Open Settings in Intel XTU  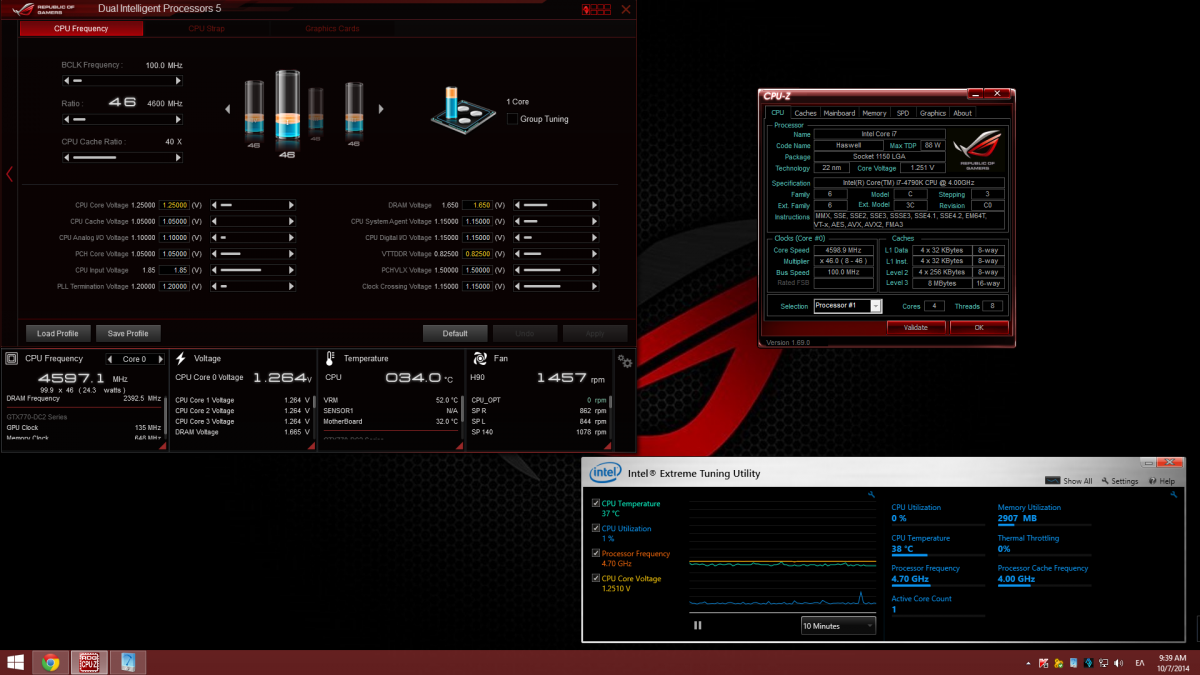1120,481
